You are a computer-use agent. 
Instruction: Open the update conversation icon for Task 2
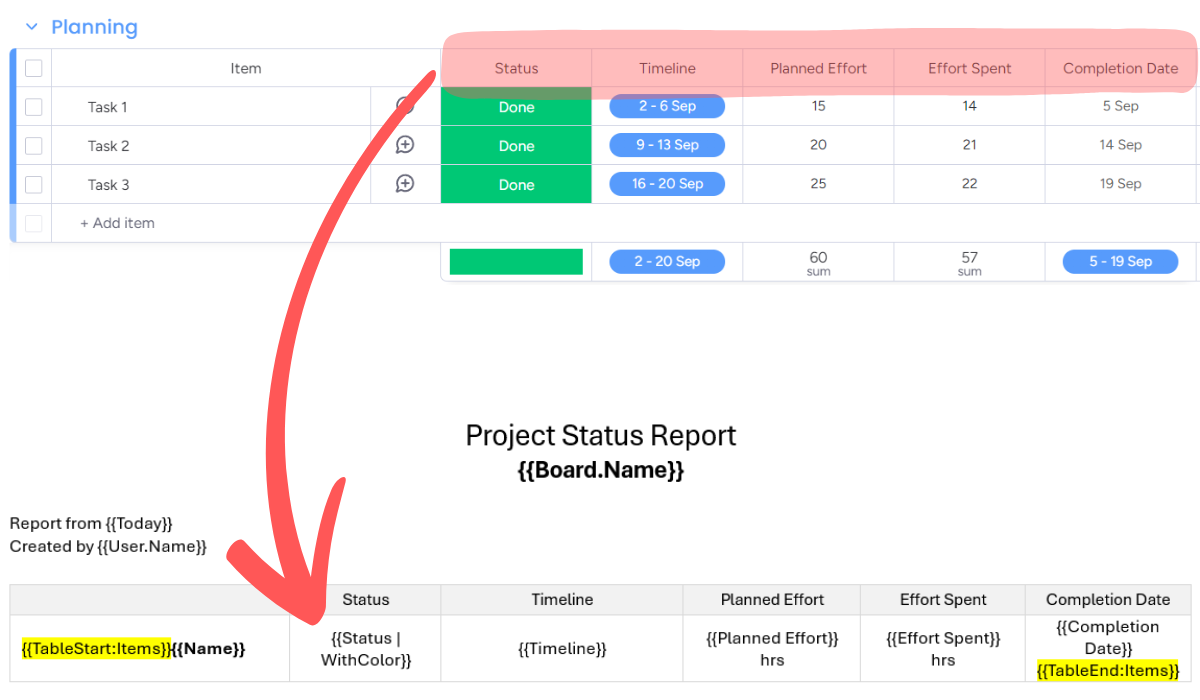[x=405, y=145]
